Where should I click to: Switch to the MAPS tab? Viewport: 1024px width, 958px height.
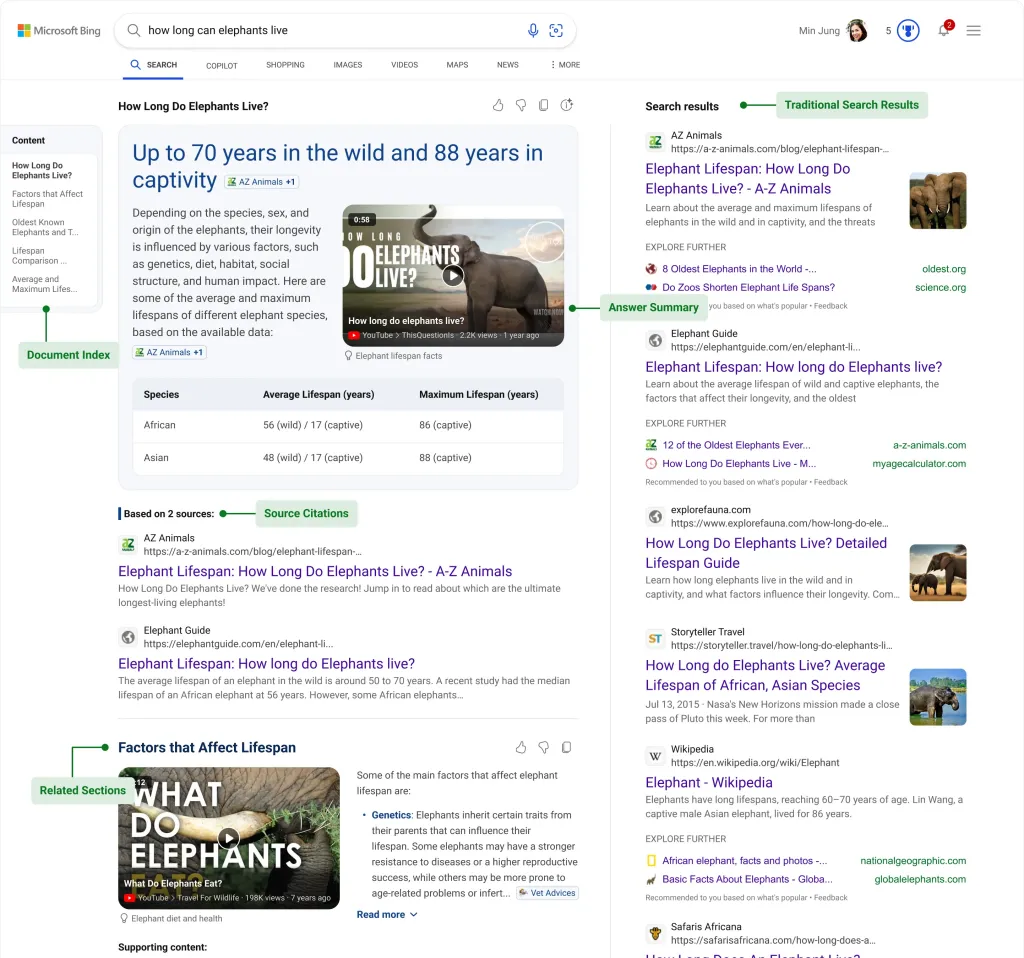coord(457,65)
